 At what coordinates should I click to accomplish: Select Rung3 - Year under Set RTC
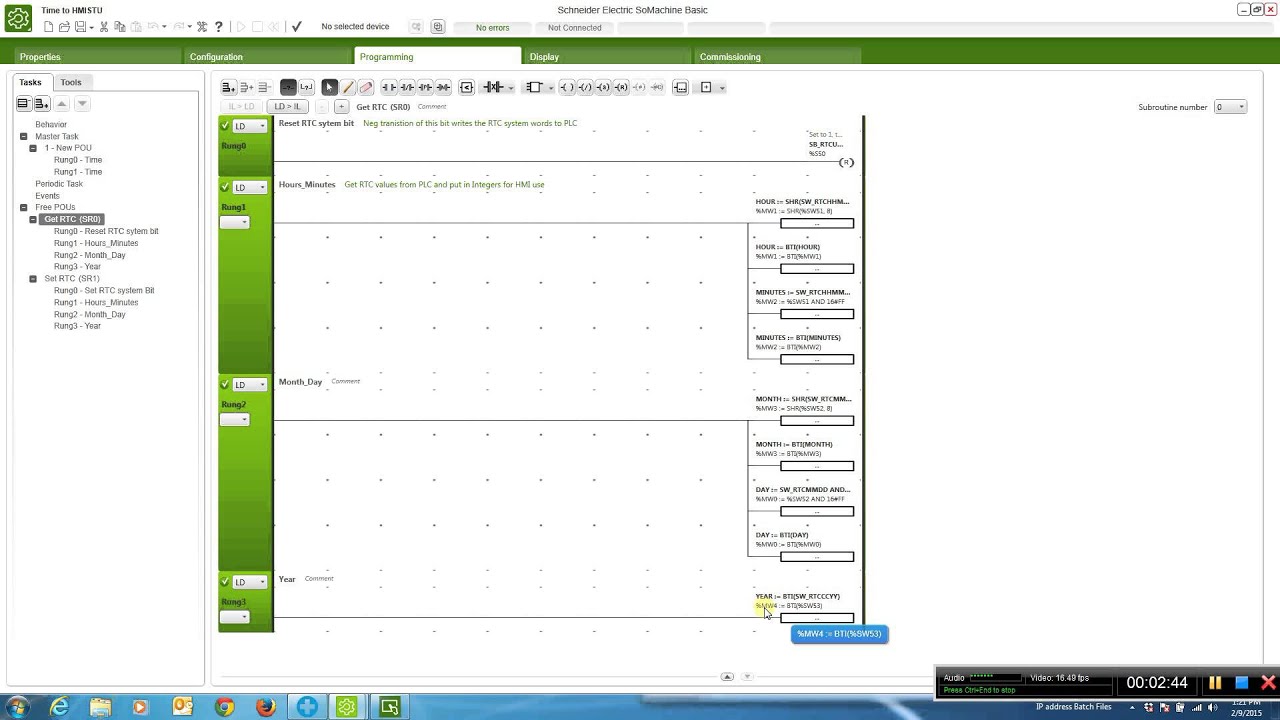point(77,326)
